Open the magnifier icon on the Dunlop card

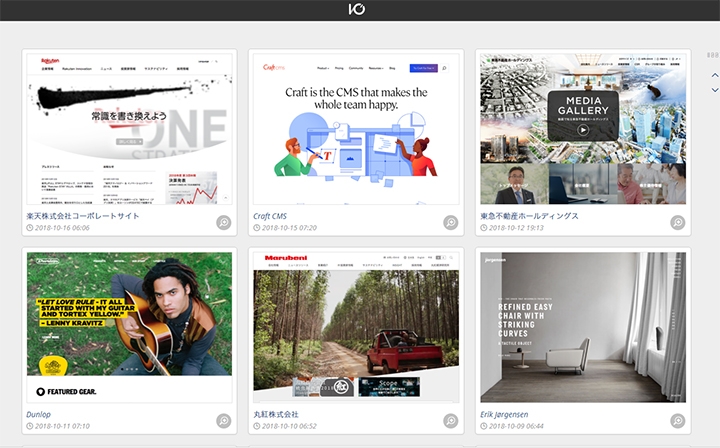coord(224,420)
